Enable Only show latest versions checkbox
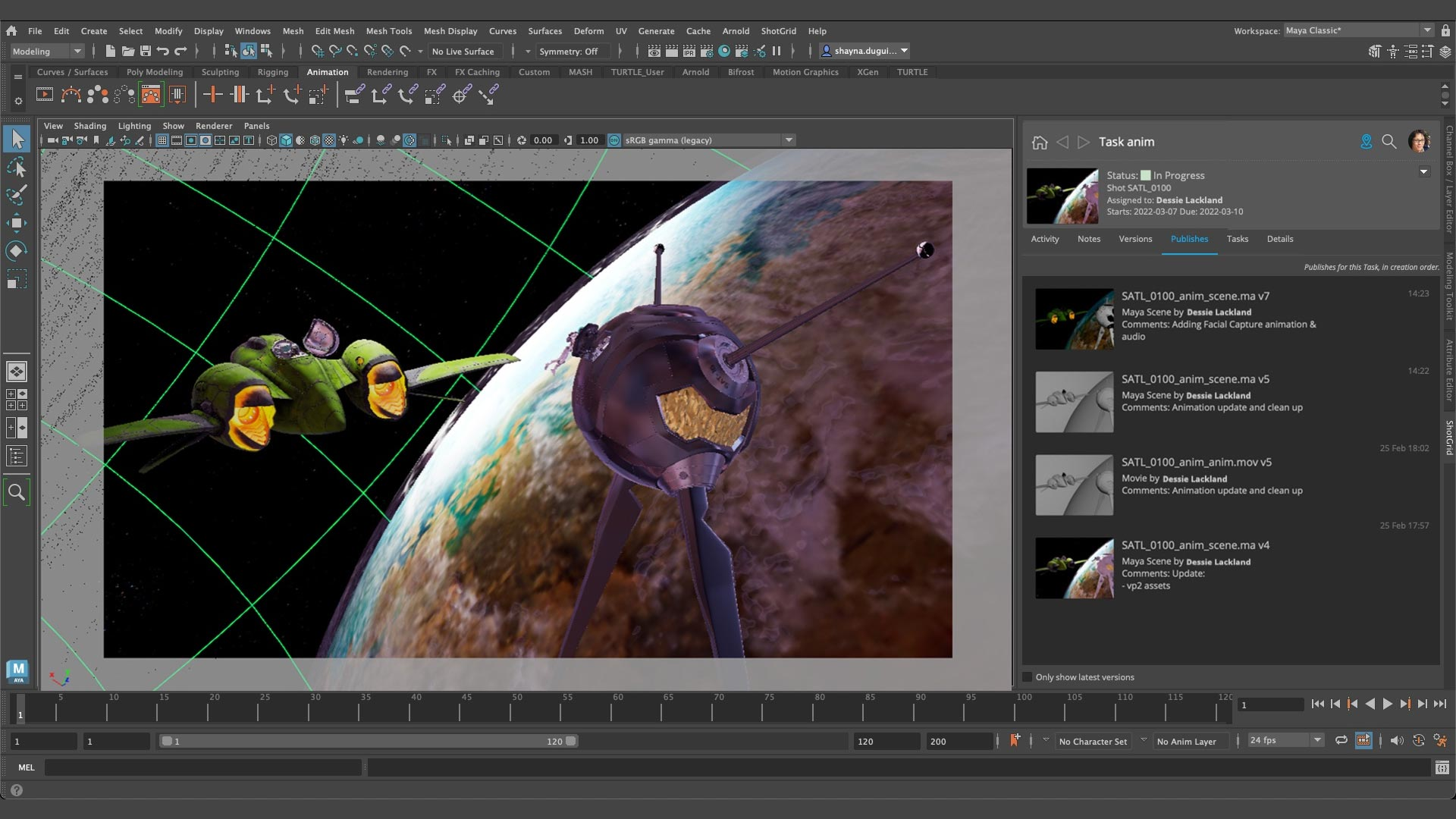The width and height of the screenshot is (1456, 819). click(x=1028, y=677)
